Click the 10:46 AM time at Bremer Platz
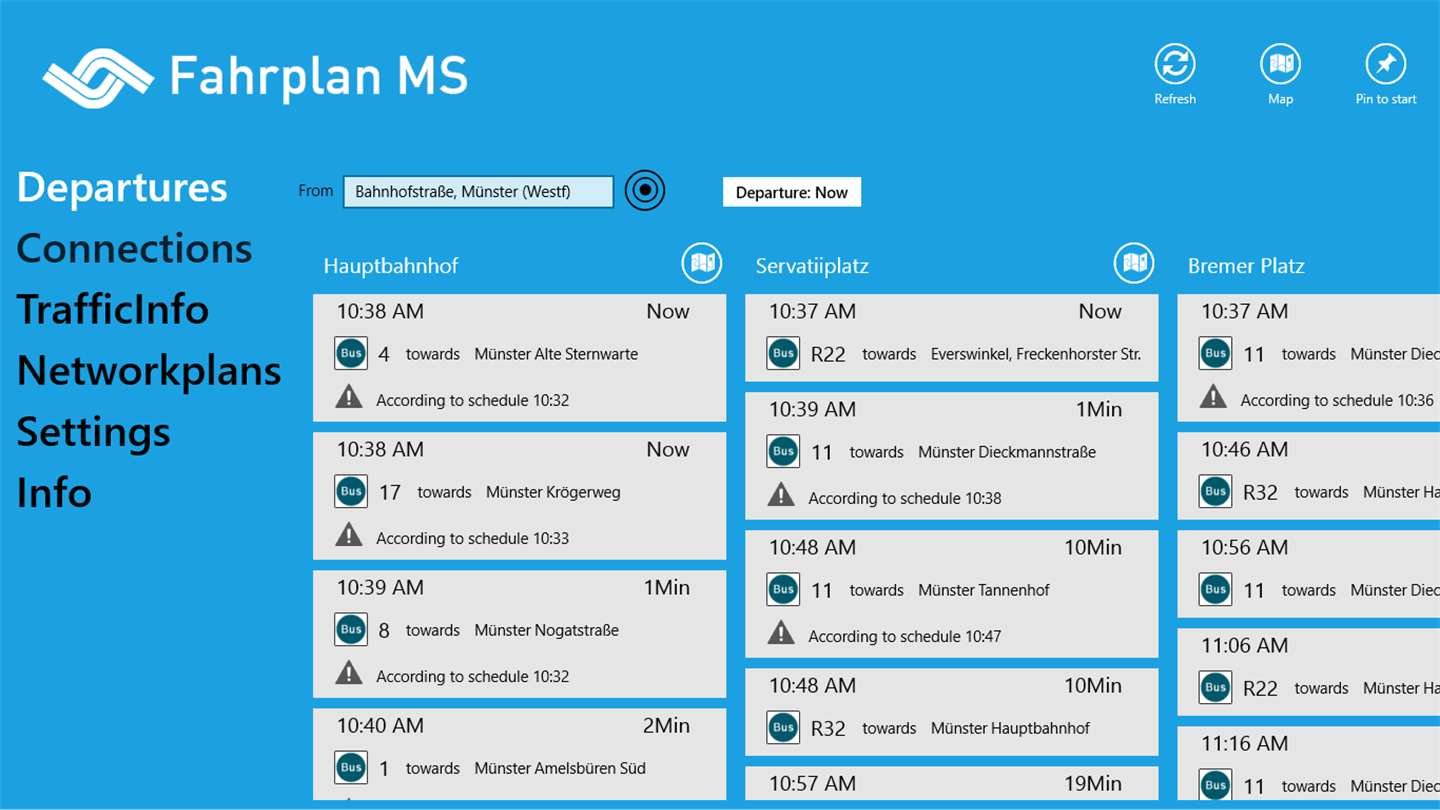The image size is (1440, 810). (x=1244, y=449)
